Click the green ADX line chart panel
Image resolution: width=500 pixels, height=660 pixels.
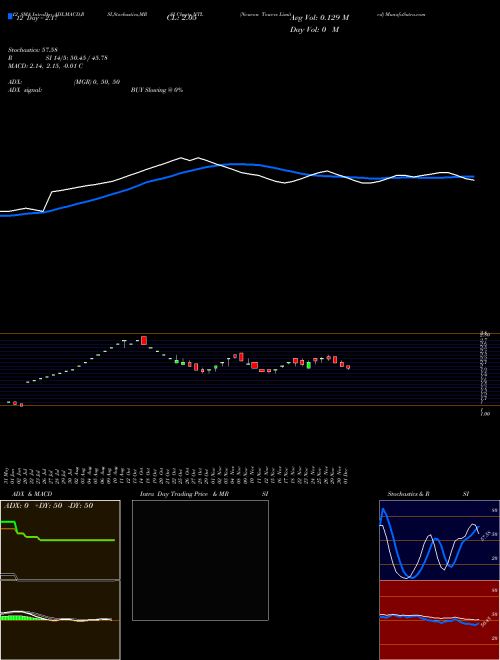[x=60, y=540]
